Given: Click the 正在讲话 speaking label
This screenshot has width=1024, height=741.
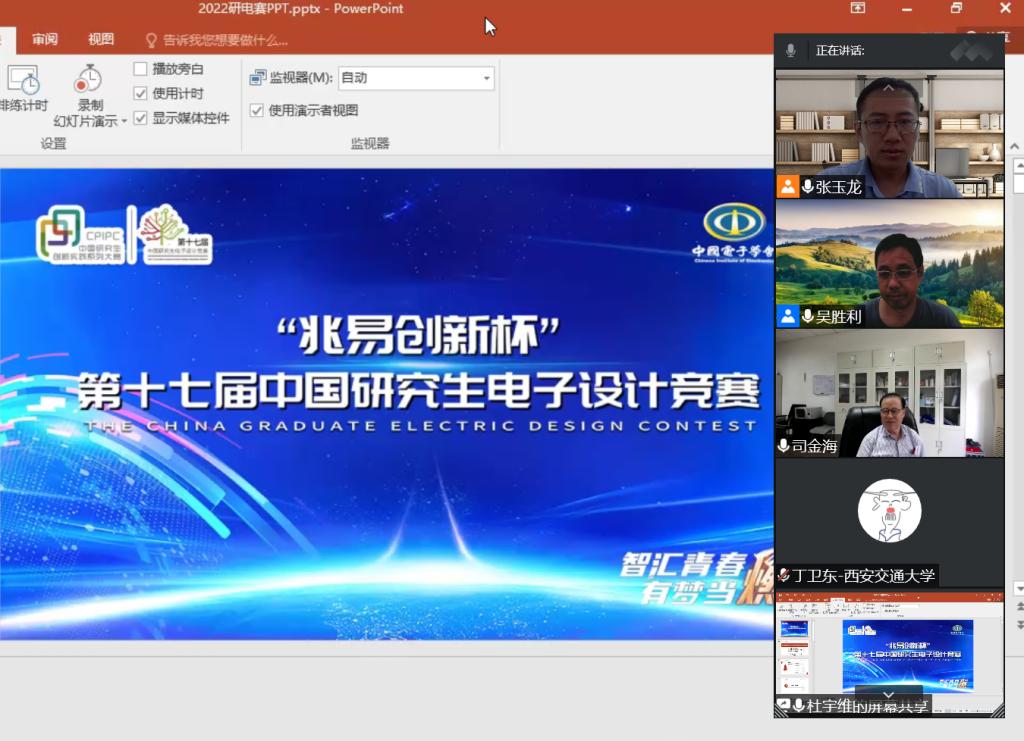Looking at the screenshot, I should (840, 50).
